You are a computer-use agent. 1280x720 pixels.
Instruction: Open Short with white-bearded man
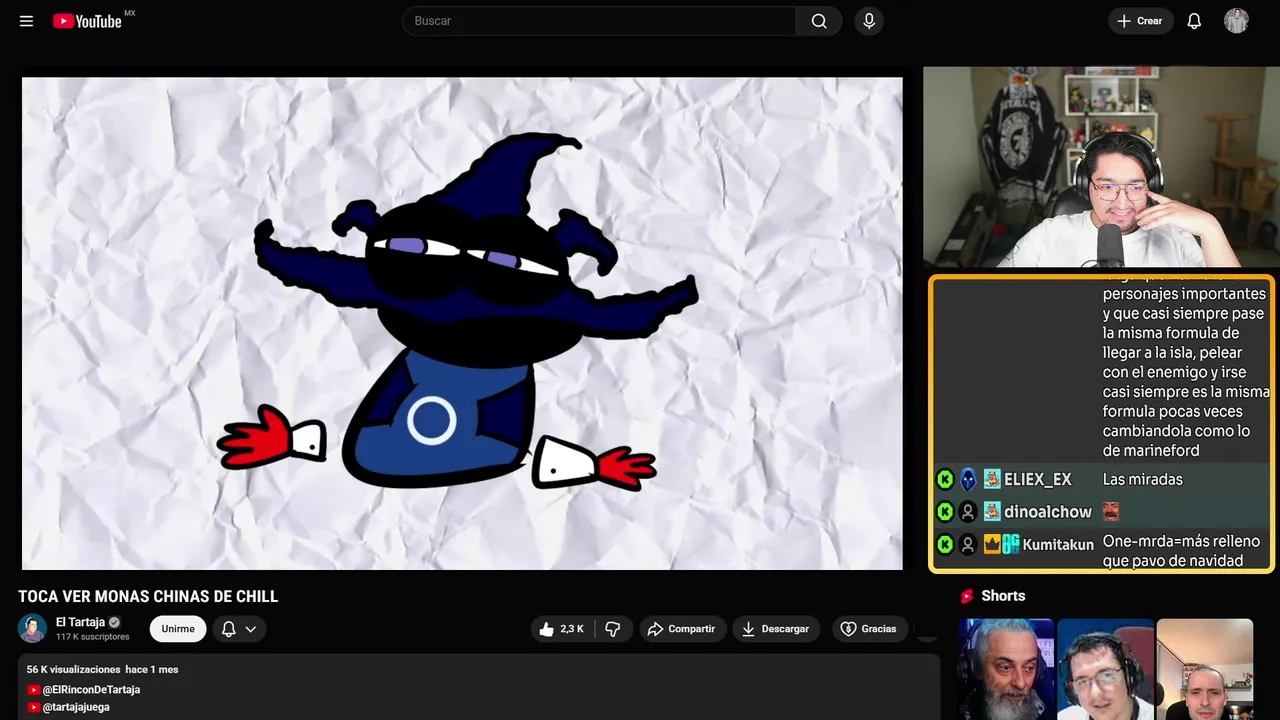coord(1006,669)
